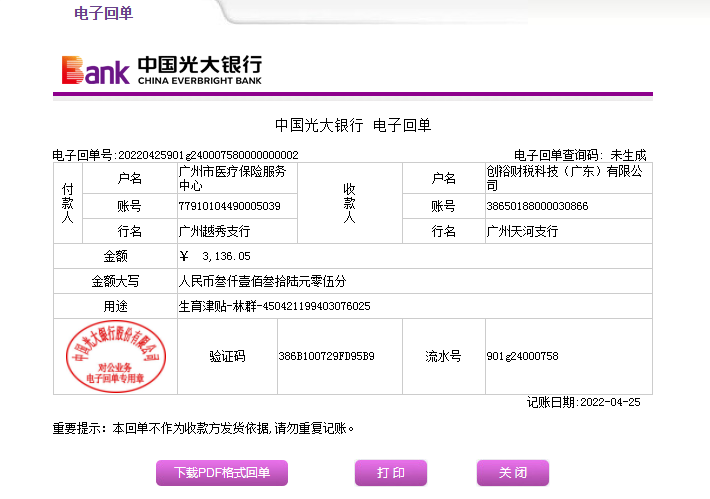The width and height of the screenshot is (710, 499).
Task: Click the 关闭 button
Action: [x=513, y=473]
